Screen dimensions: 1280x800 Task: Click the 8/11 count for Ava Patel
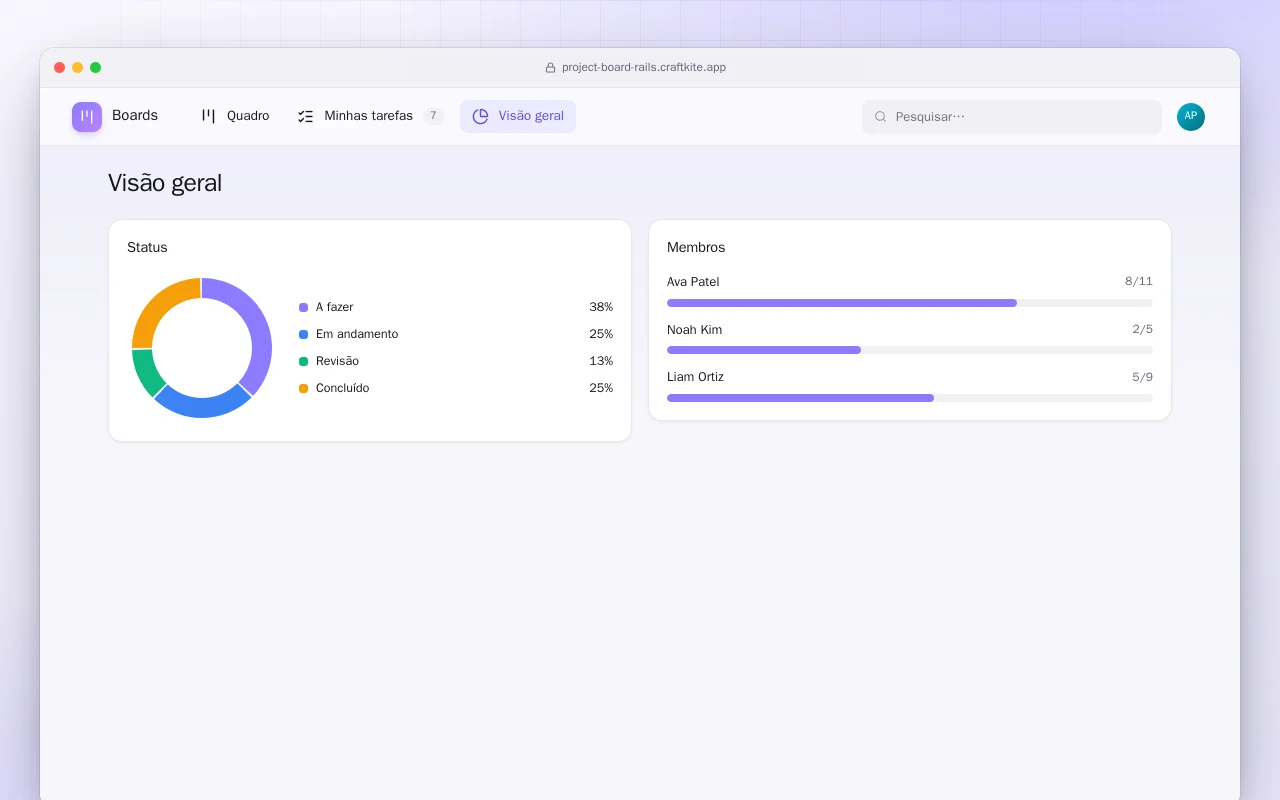pyautogui.click(x=1139, y=282)
